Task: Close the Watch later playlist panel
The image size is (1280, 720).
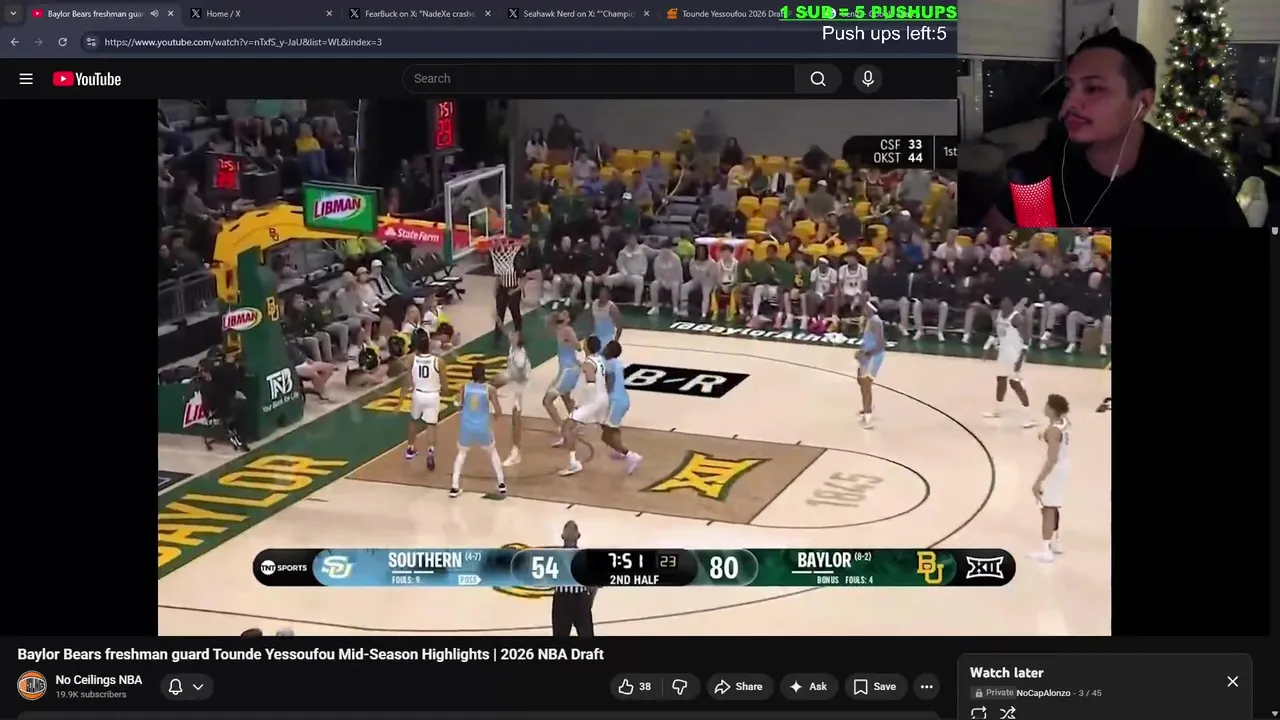Action: (x=1232, y=681)
